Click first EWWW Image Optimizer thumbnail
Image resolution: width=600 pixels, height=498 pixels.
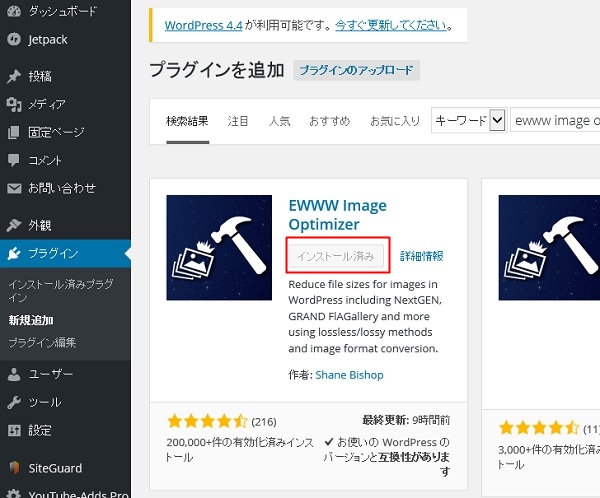point(219,247)
